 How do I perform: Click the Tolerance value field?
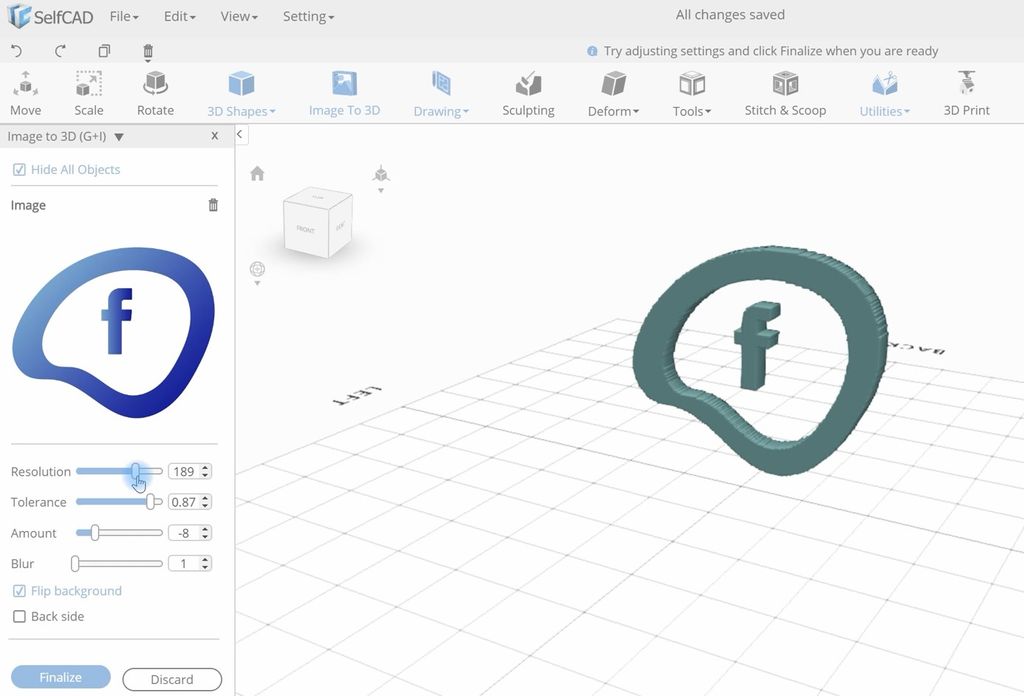184,502
